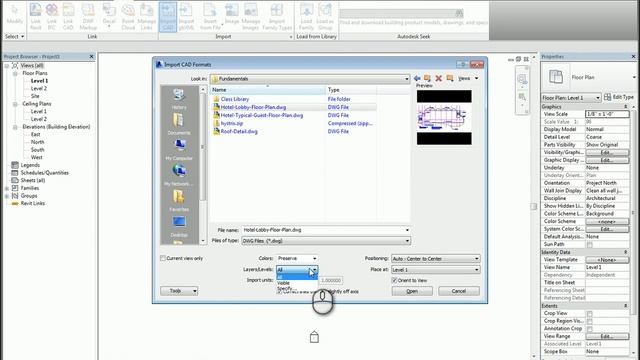Open the Colors Preserve dropdown
The height and width of the screenshot is (360, 640).
coord(314,258)
